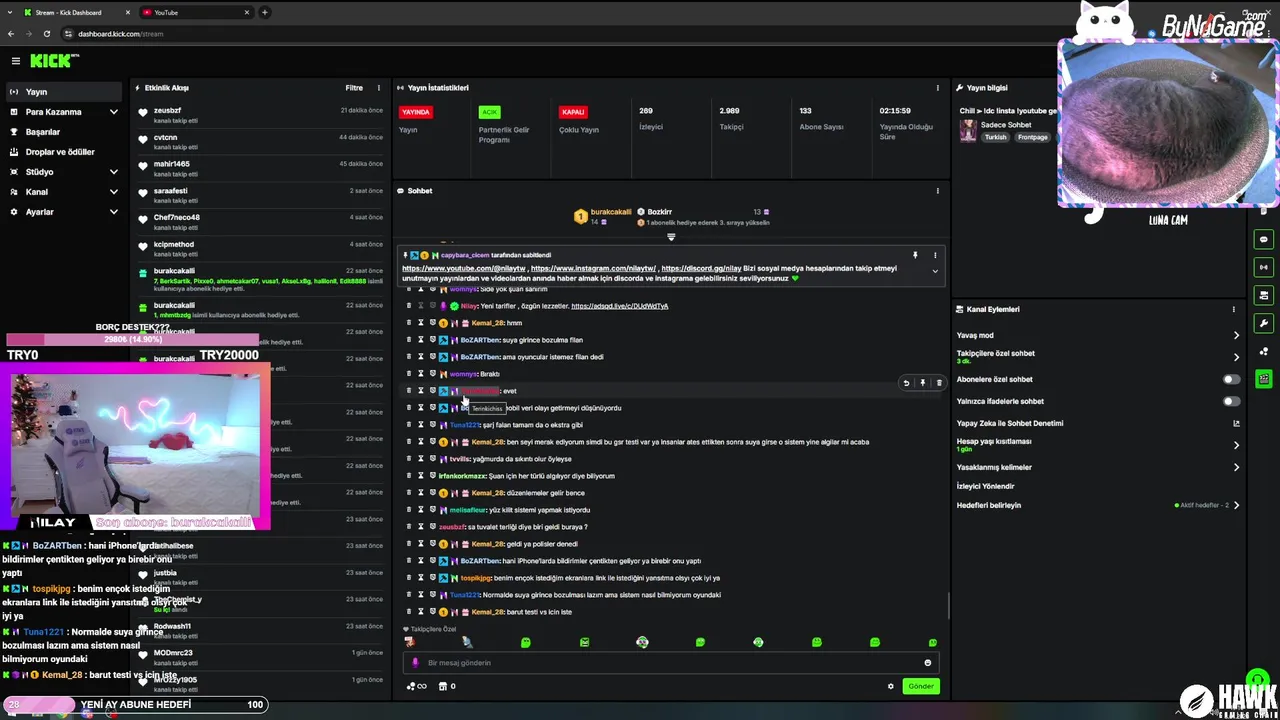This screenshot has height=720, width=1280.
Task: Open the adsod.live link in chat
Action: pyautogui.click(x=619, y=306)
